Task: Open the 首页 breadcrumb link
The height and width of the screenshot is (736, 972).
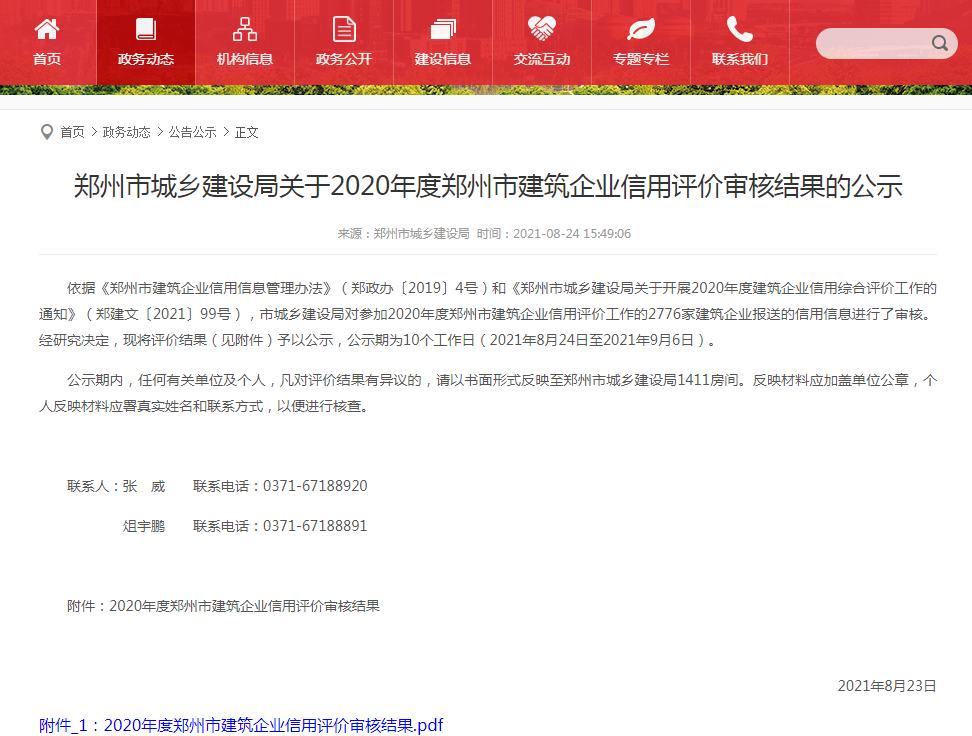Action: pos(72,132)
